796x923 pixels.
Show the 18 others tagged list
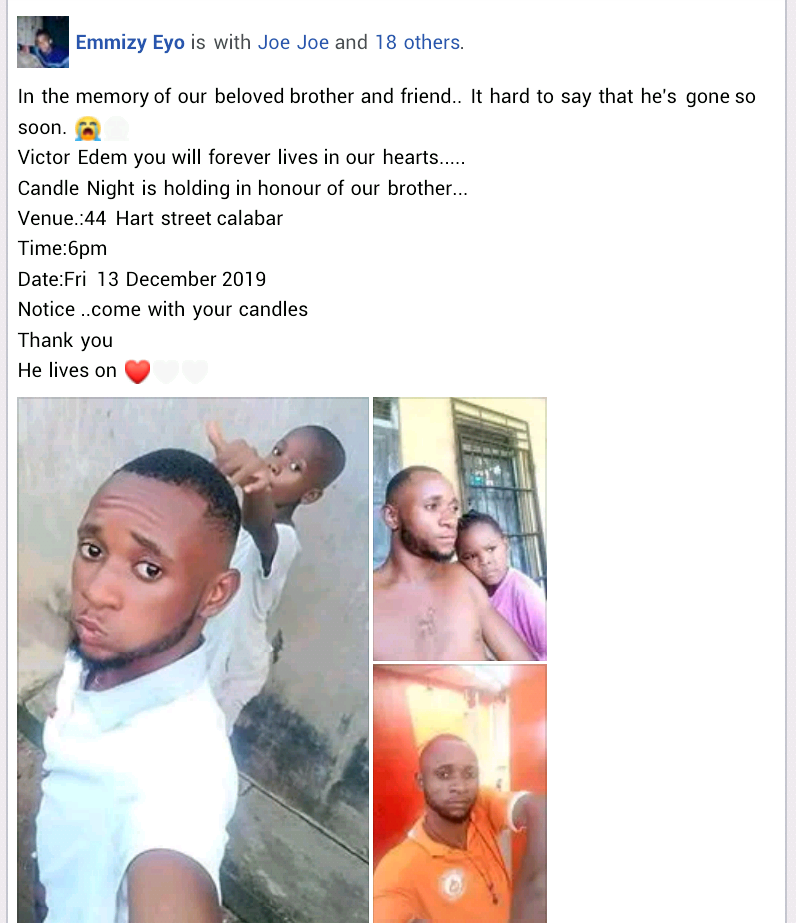(417, 42)
